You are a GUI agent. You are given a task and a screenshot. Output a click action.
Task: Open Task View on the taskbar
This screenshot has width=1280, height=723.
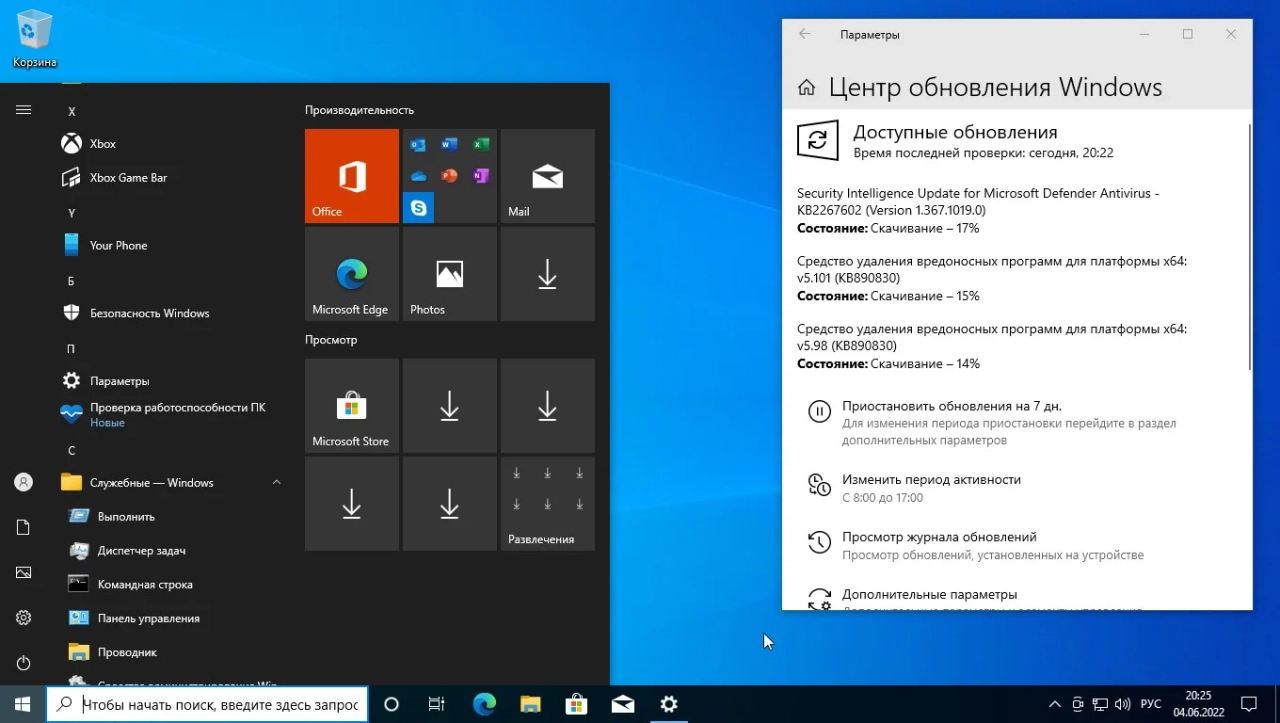437,704
